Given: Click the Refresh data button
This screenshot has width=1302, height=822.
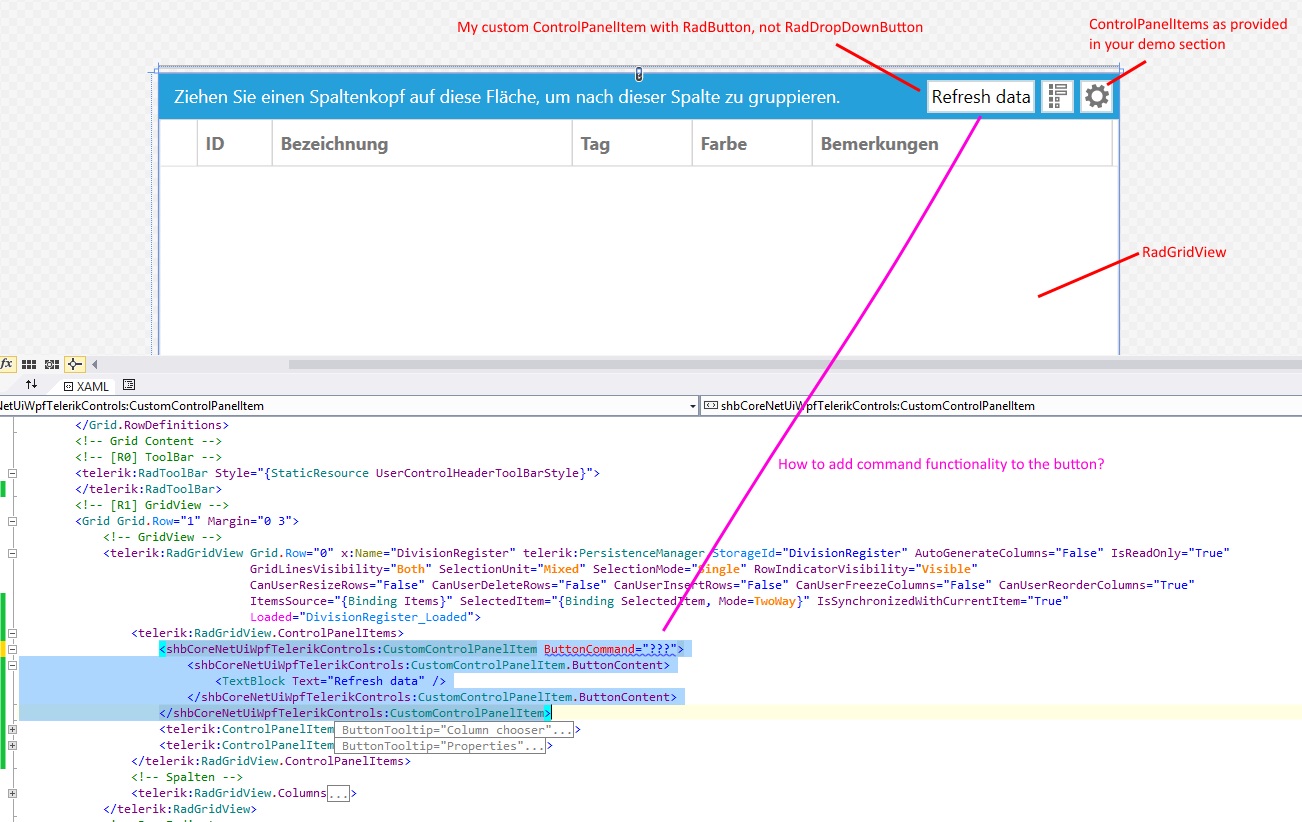Looking at the screenshot, I should tap(980, 97).
